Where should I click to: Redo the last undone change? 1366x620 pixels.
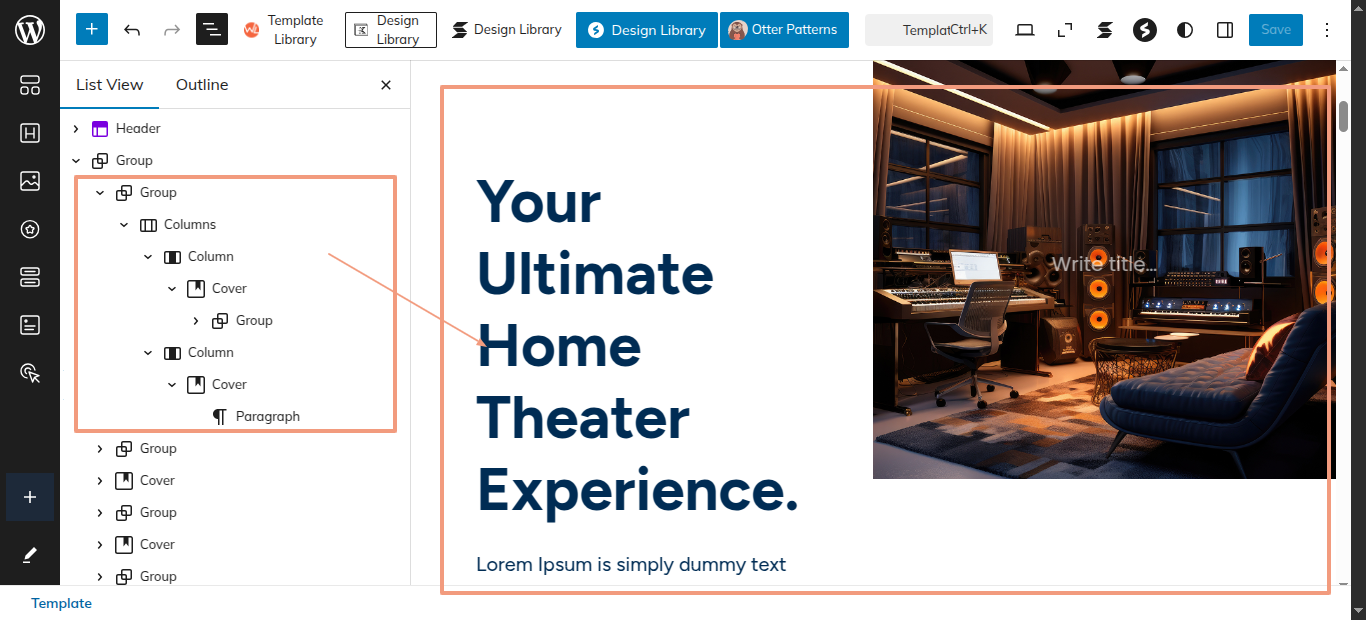172,30
